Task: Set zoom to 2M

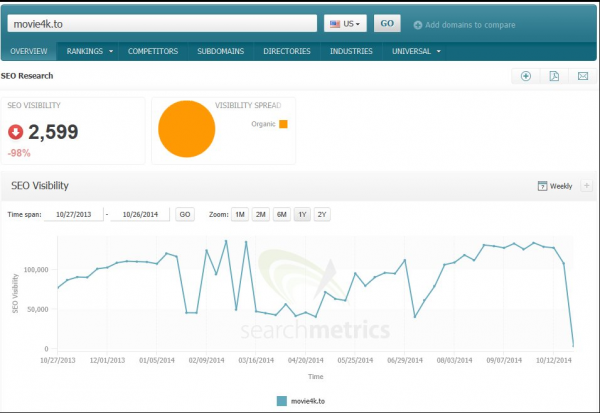Action: (x=261, y=214)
